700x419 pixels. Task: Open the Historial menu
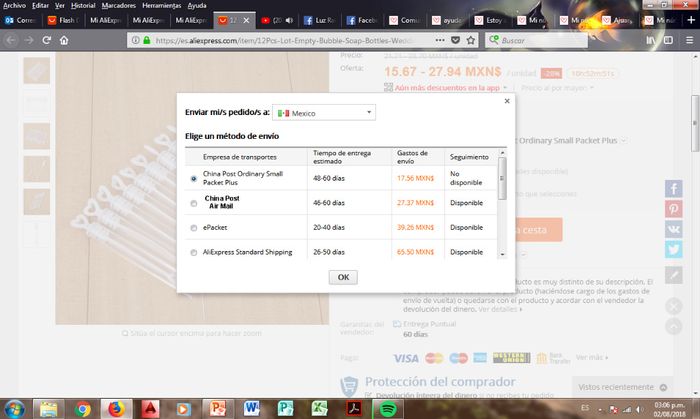pos(83,5)
